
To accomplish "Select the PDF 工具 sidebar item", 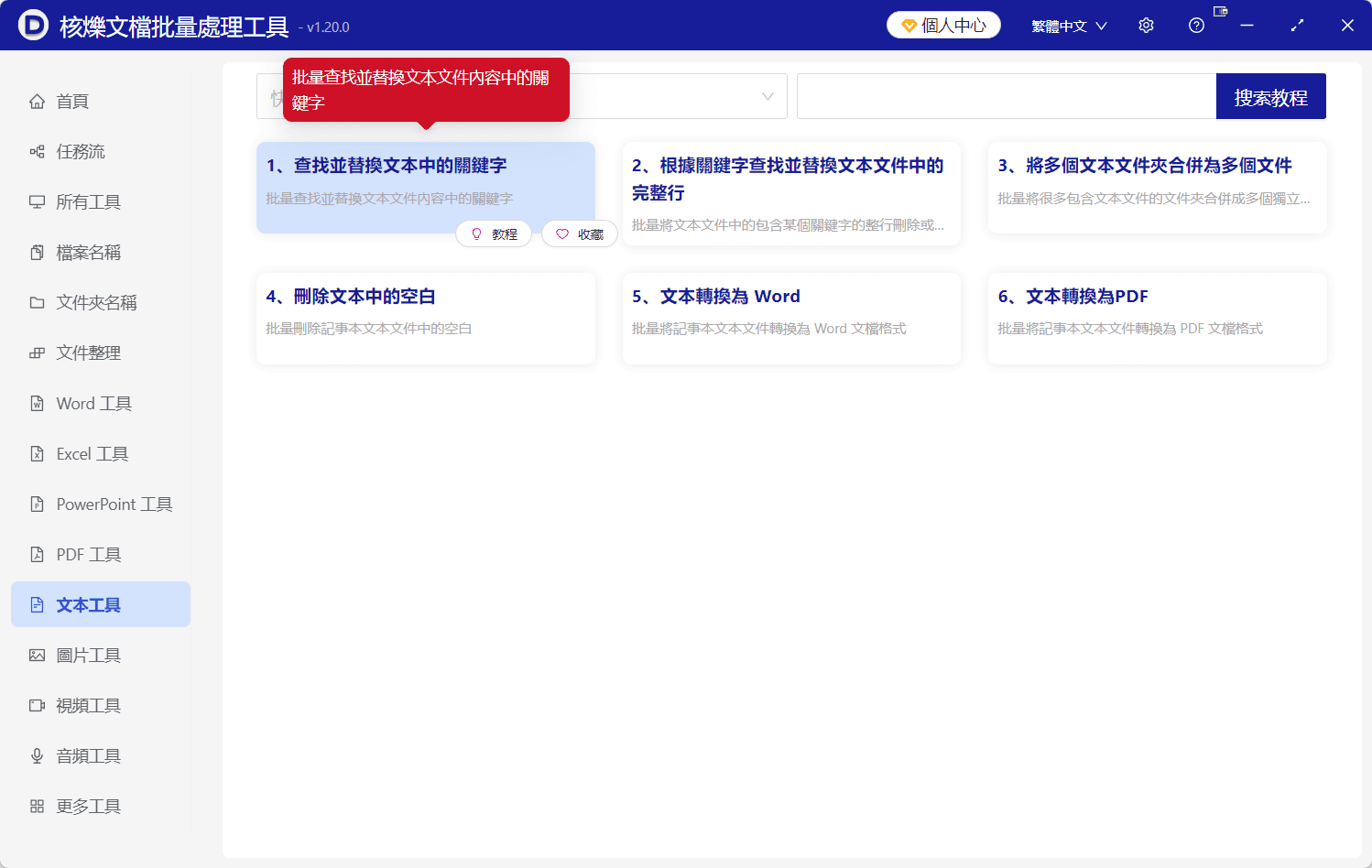I will [83, 554].
